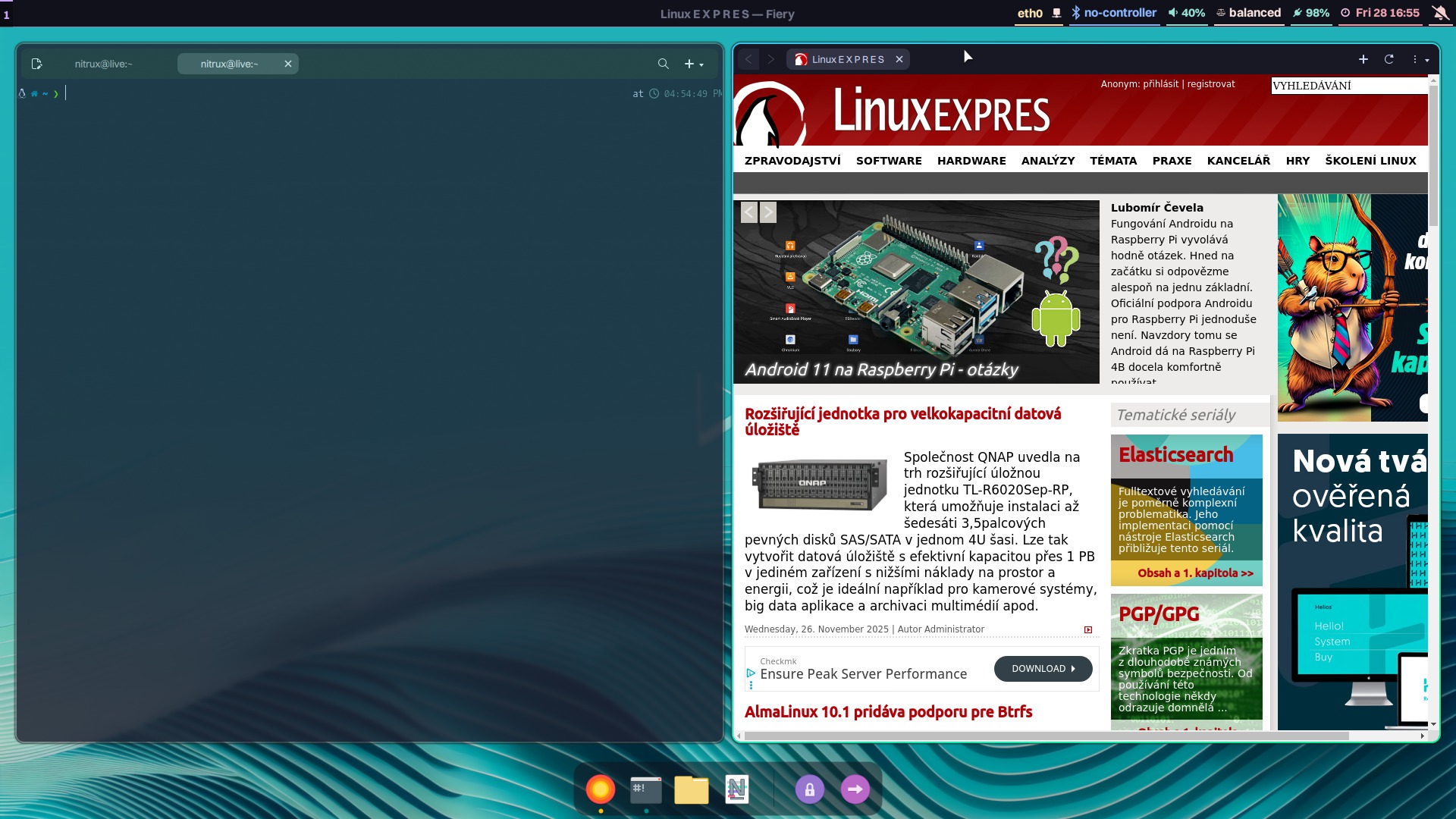Click the terminal search magnifier icon
1456x819 pixels.
pos(663,64)
